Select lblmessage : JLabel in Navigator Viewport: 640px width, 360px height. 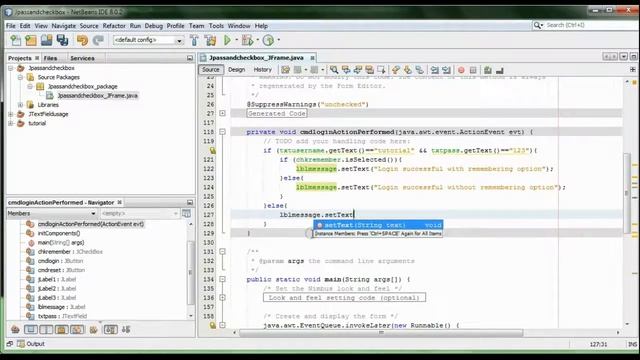pos(61,307)
